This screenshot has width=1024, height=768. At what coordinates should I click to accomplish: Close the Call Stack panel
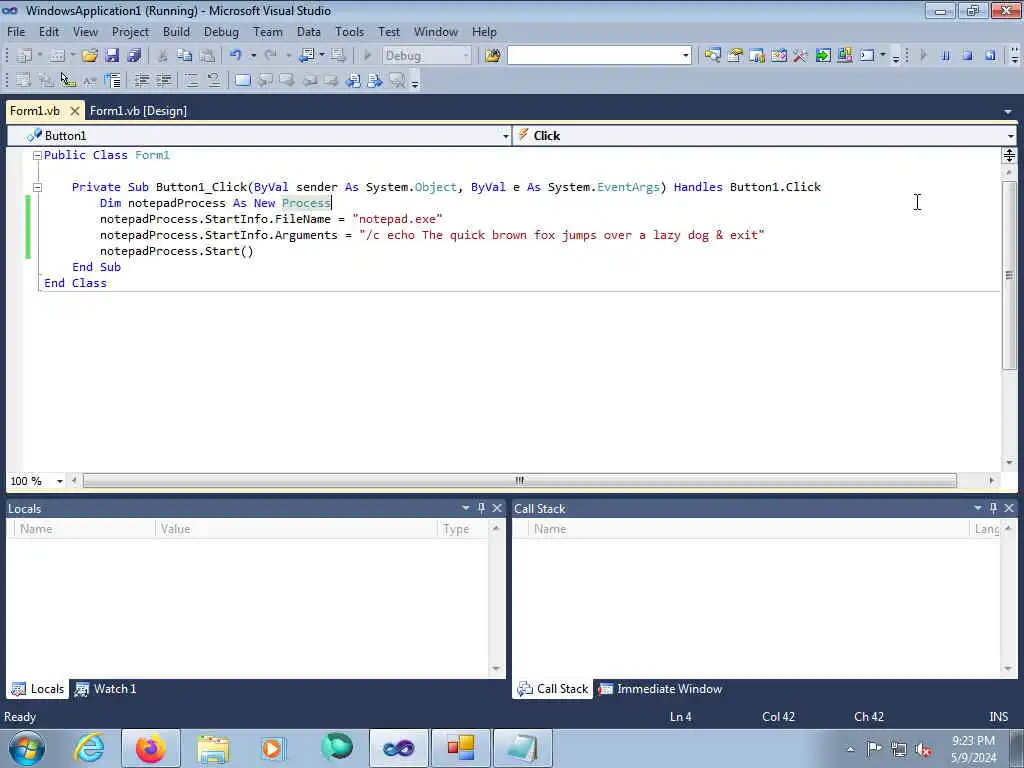[1009, 508]
